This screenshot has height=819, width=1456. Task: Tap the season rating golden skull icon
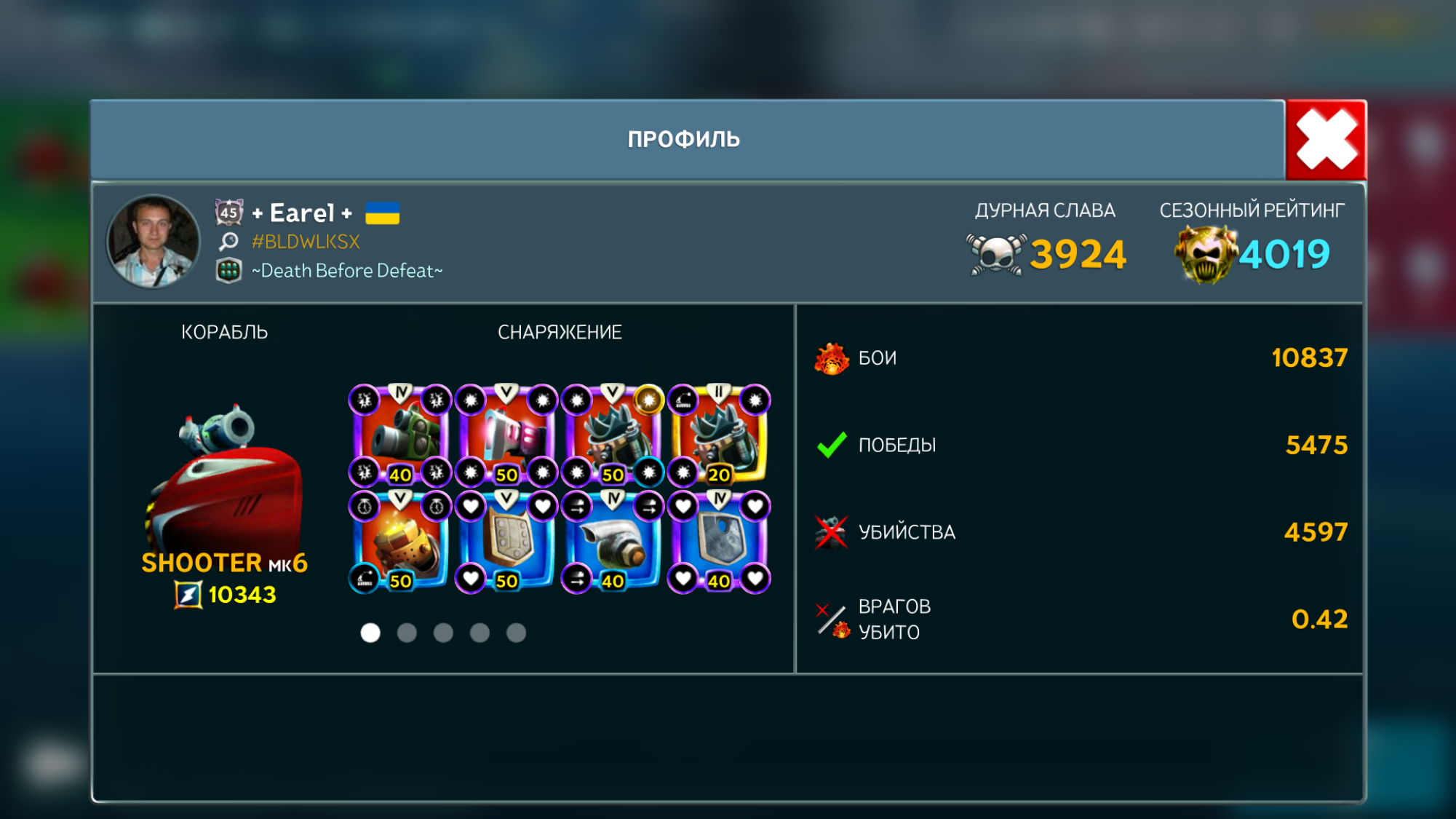pyautogui.click(x=1205, y=254)
